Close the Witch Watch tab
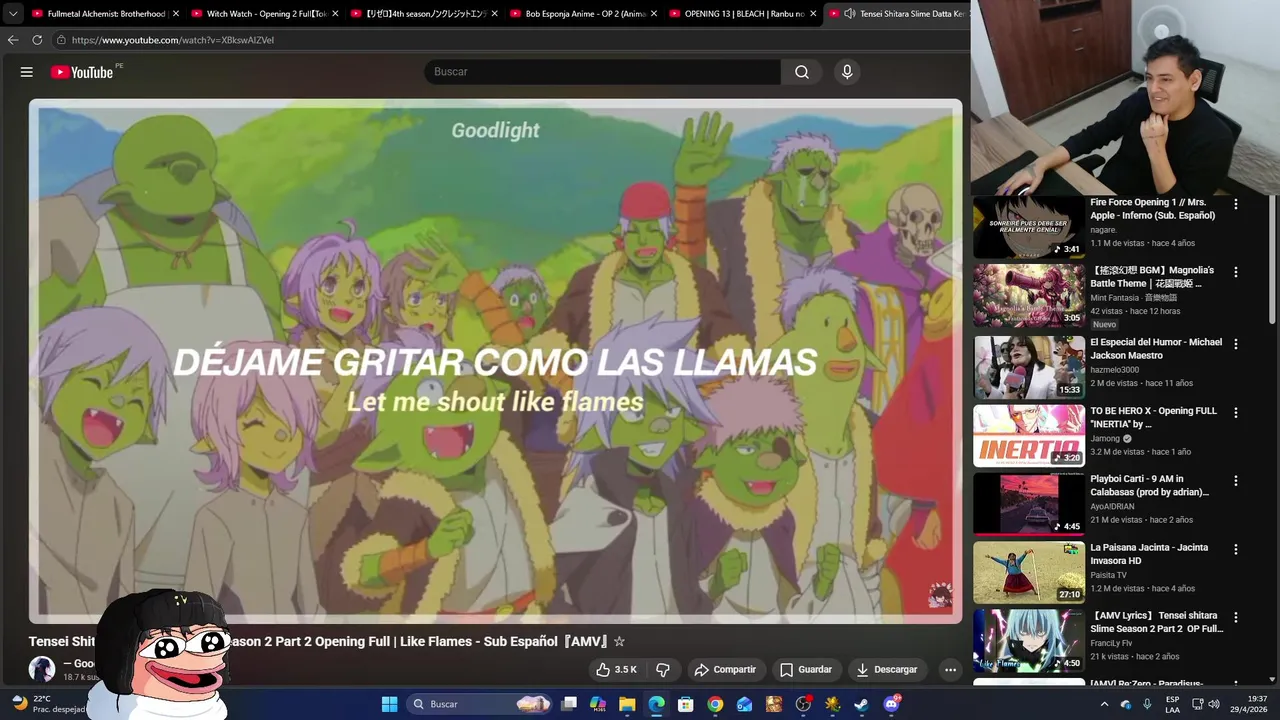 (x=335, y=14)
